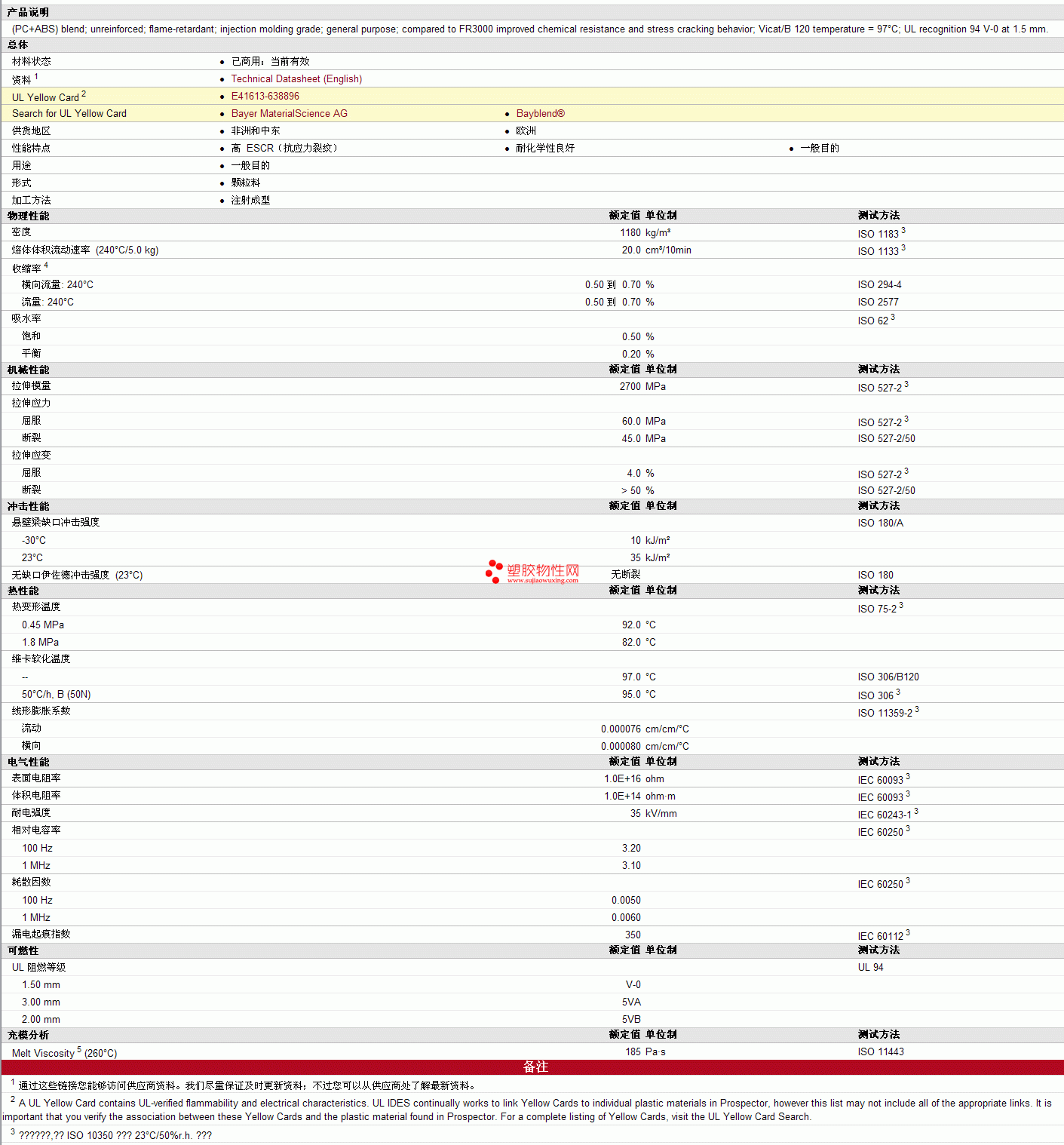Click ISO 180/A impact test method
Screen dimensions: 1064x1145
tap(880, 523)
